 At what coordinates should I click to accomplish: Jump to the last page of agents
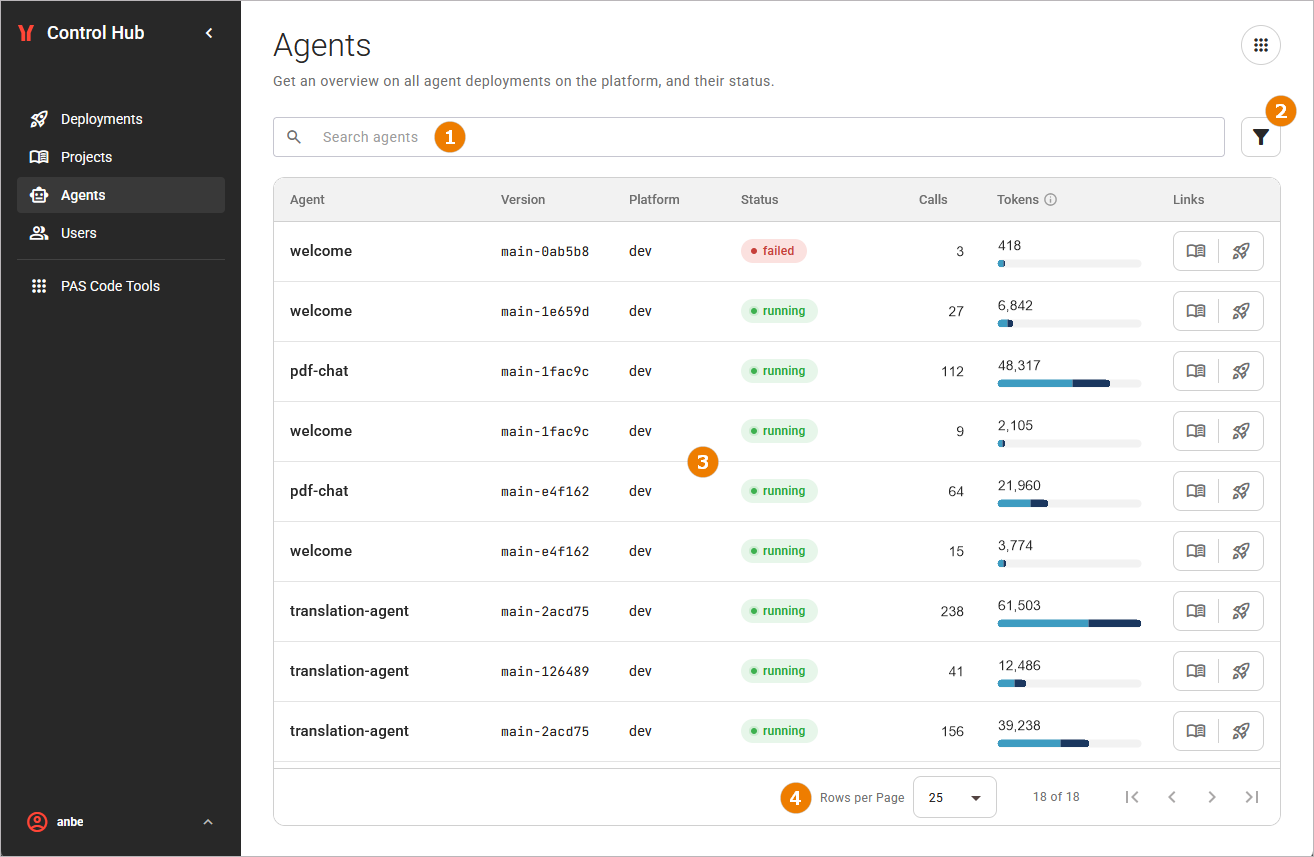1252,797
